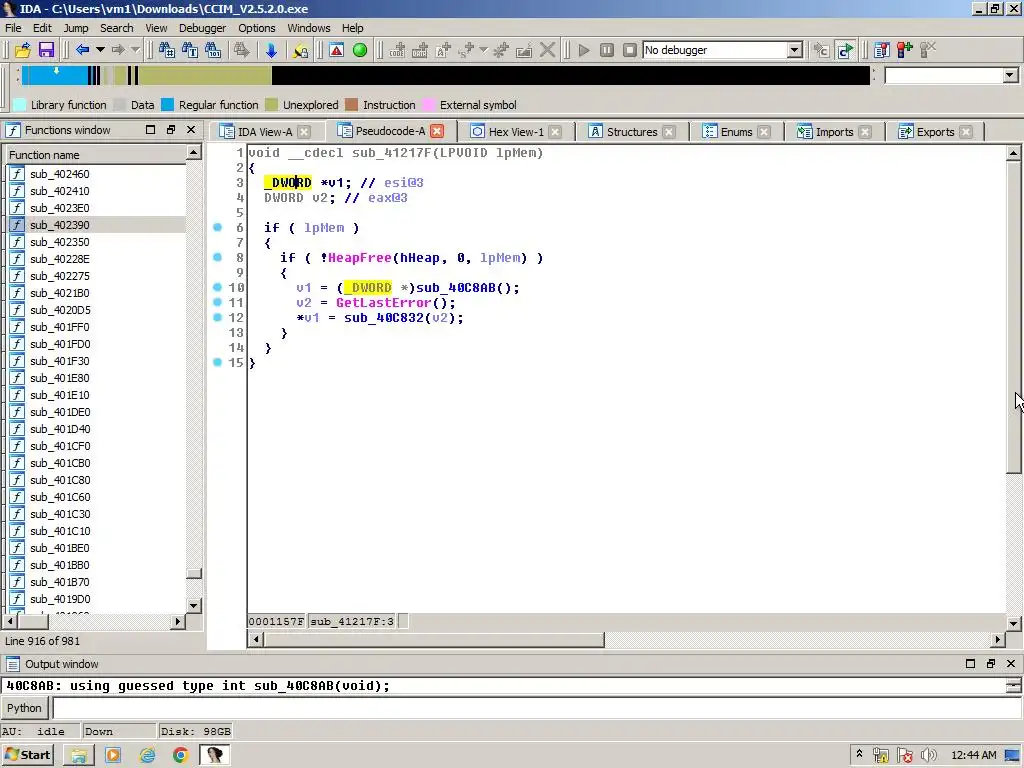The height and width of the screenshot is (768, 1024).
Task: Click the horizontal scrollbar of pseudocode
Action: click(x=434, y=639)
